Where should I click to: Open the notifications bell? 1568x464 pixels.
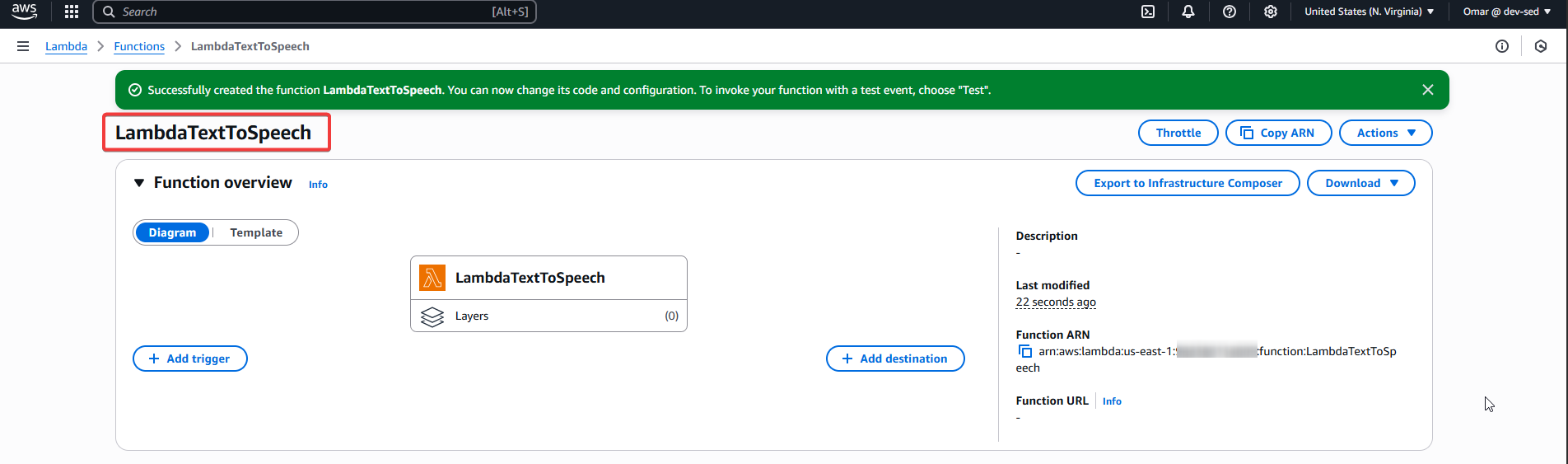[x=1188, y=12]
